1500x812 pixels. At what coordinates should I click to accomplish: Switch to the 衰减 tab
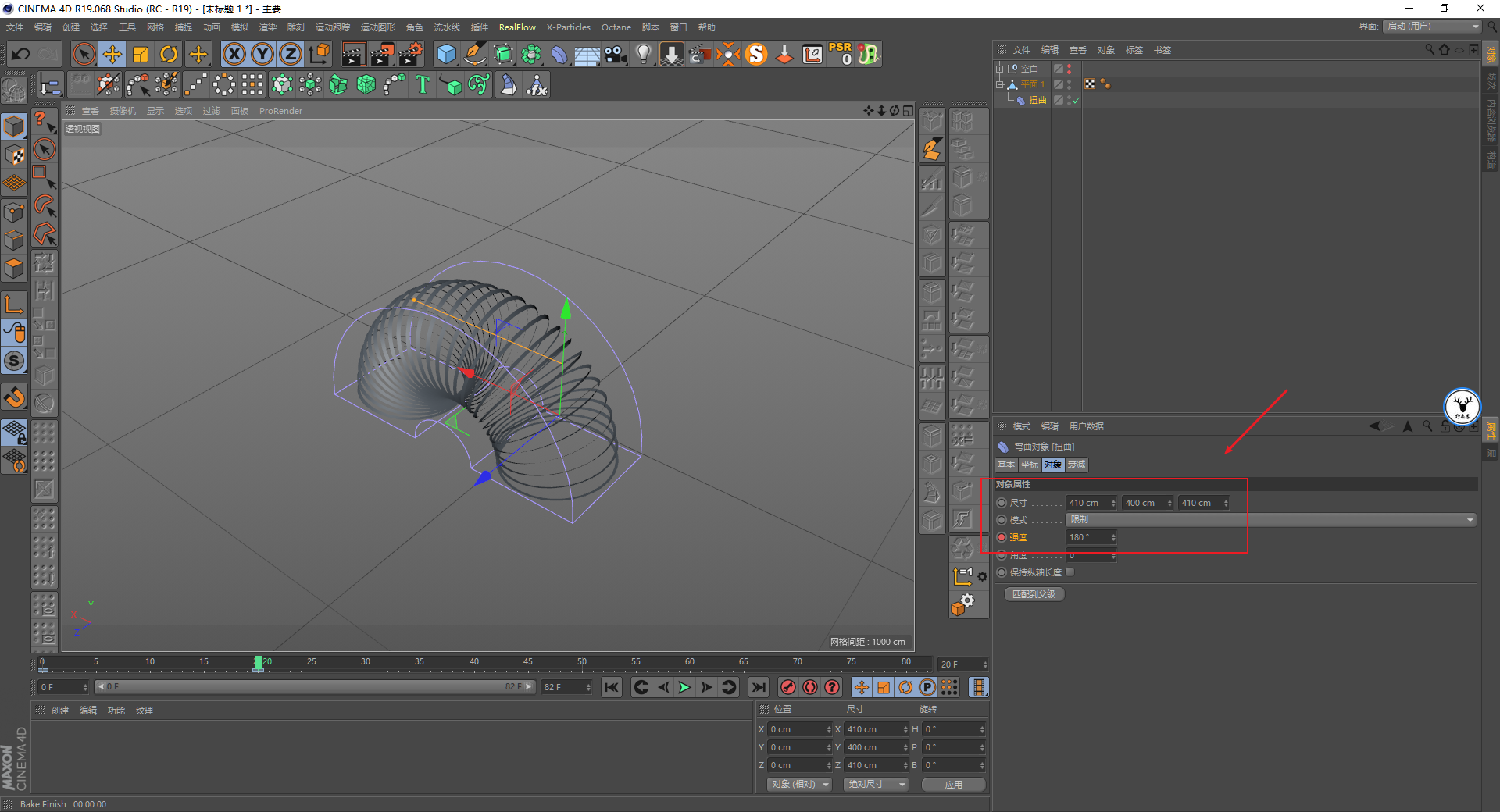coord(1077,465)
